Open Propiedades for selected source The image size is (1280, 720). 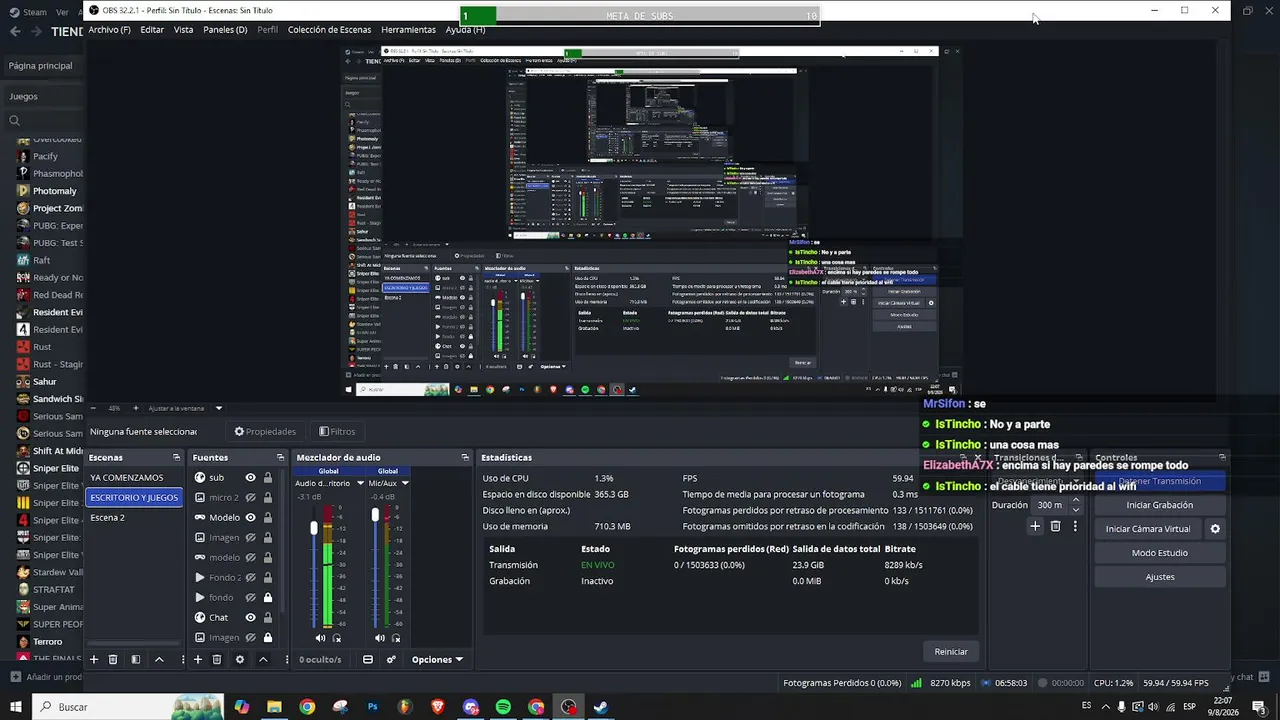pos(265,432)
